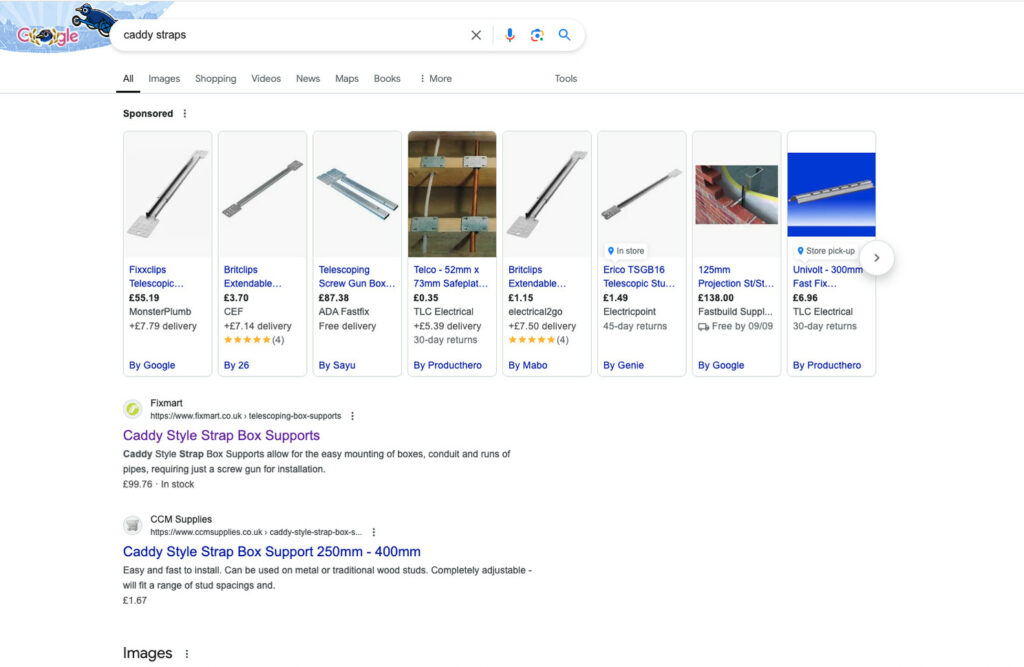
Task: Click the fixmart.co.uk URL breadcrumb
Action: 246,416
